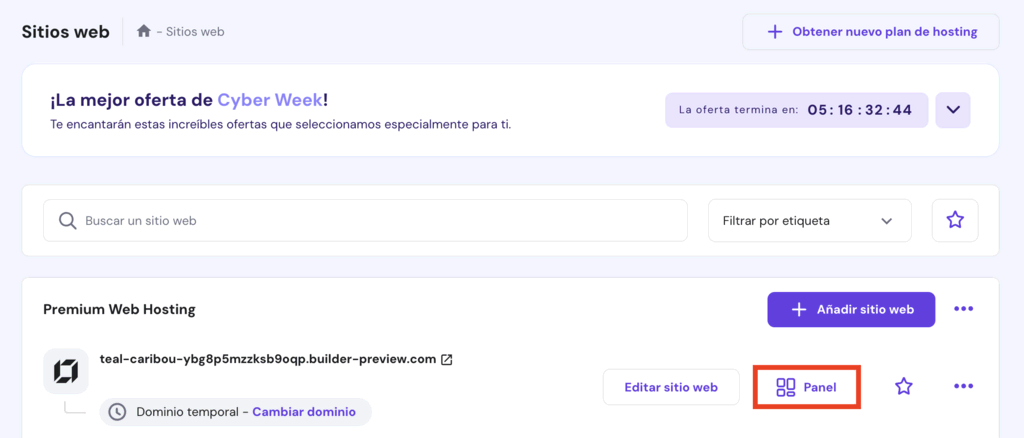Click the Cambiar dominio link

305,412
